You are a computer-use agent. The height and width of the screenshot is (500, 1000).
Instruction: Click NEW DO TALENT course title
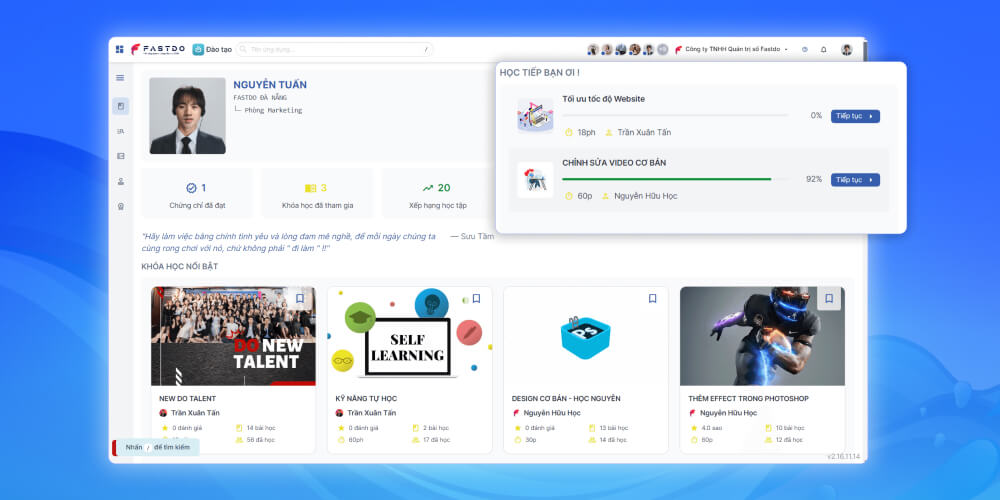[x=188, y=399]
